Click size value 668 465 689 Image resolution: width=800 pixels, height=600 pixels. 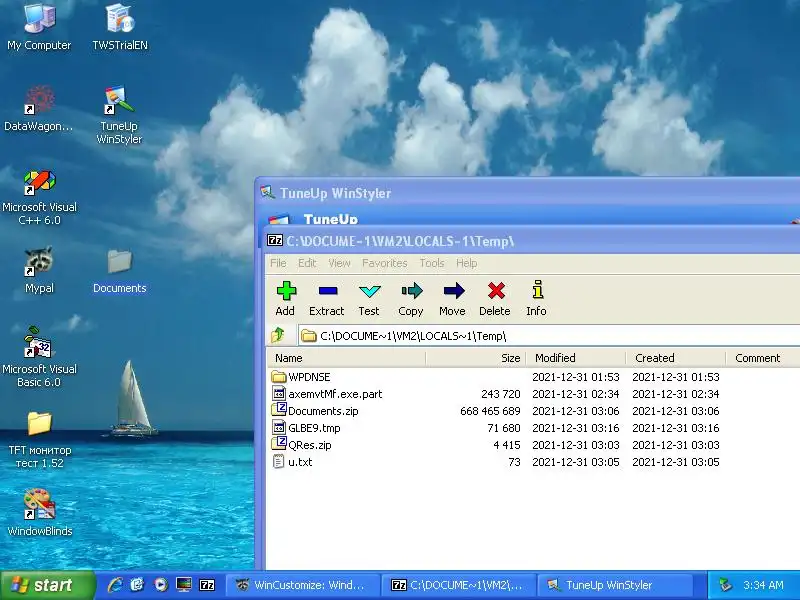(x=490, y=411)
